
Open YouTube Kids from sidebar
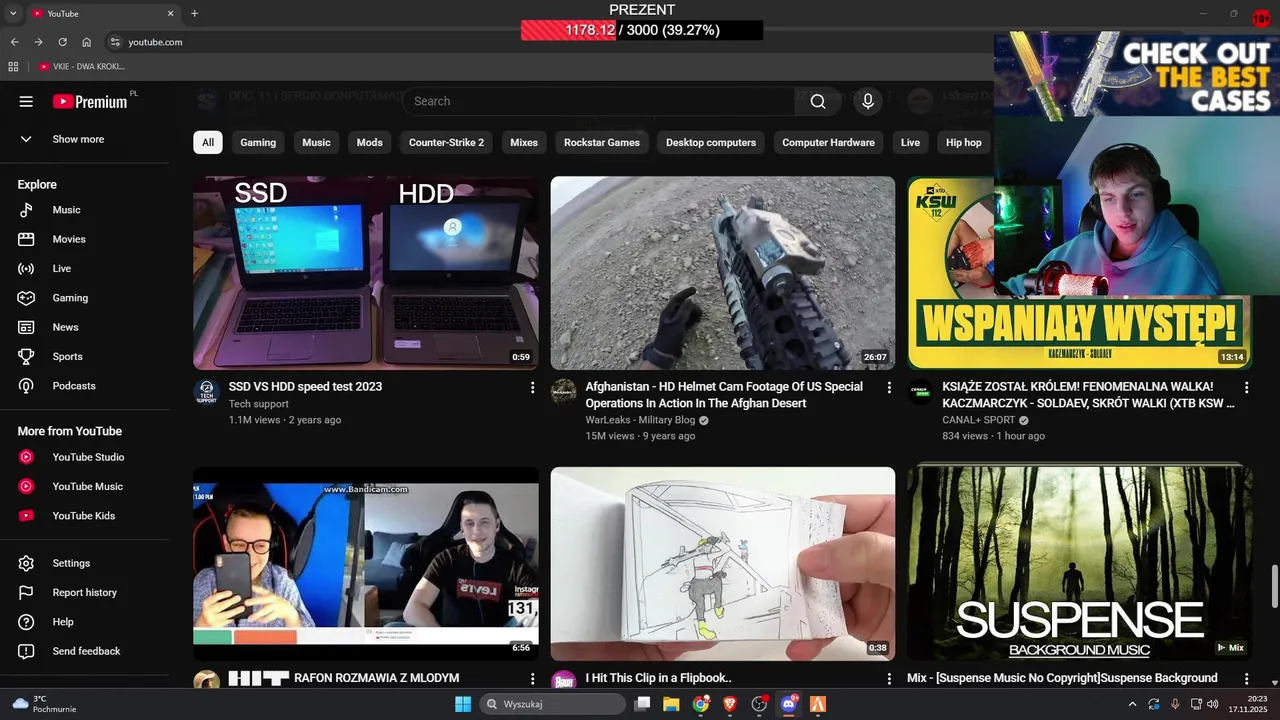click(85, 515)
